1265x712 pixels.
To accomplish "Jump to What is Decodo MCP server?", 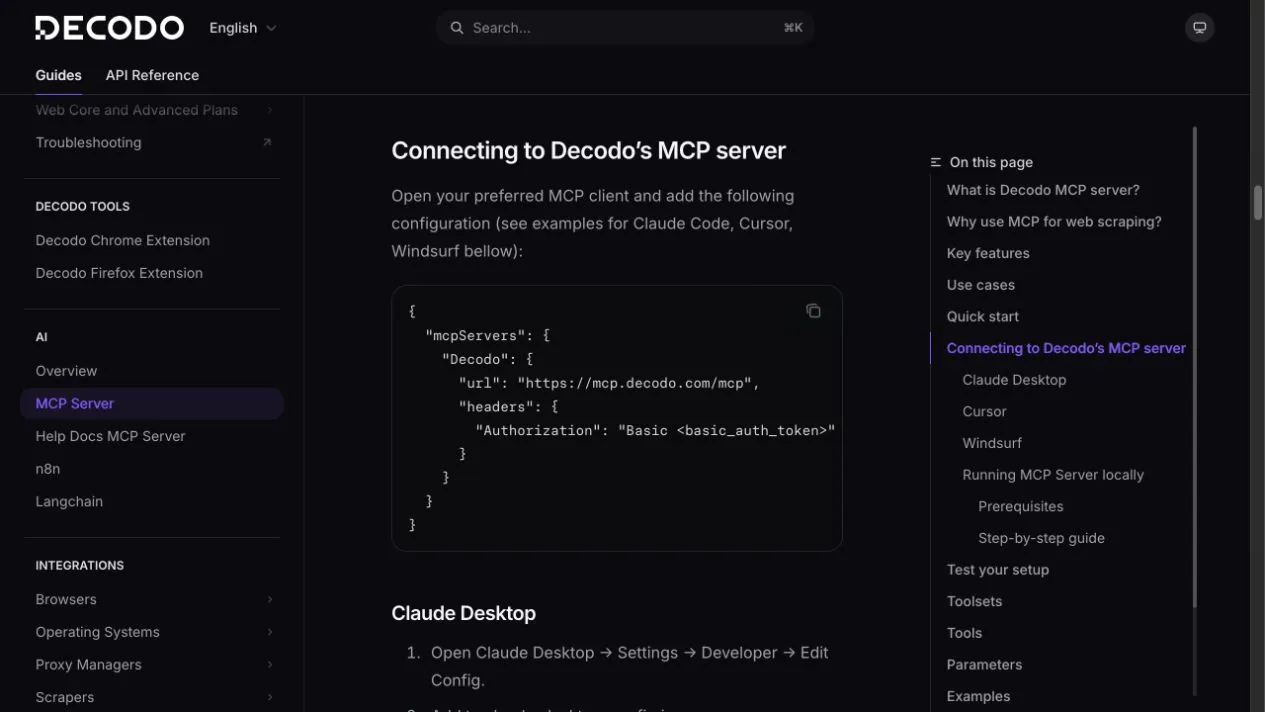I will pyautogui.click(x=1043, y=190).
